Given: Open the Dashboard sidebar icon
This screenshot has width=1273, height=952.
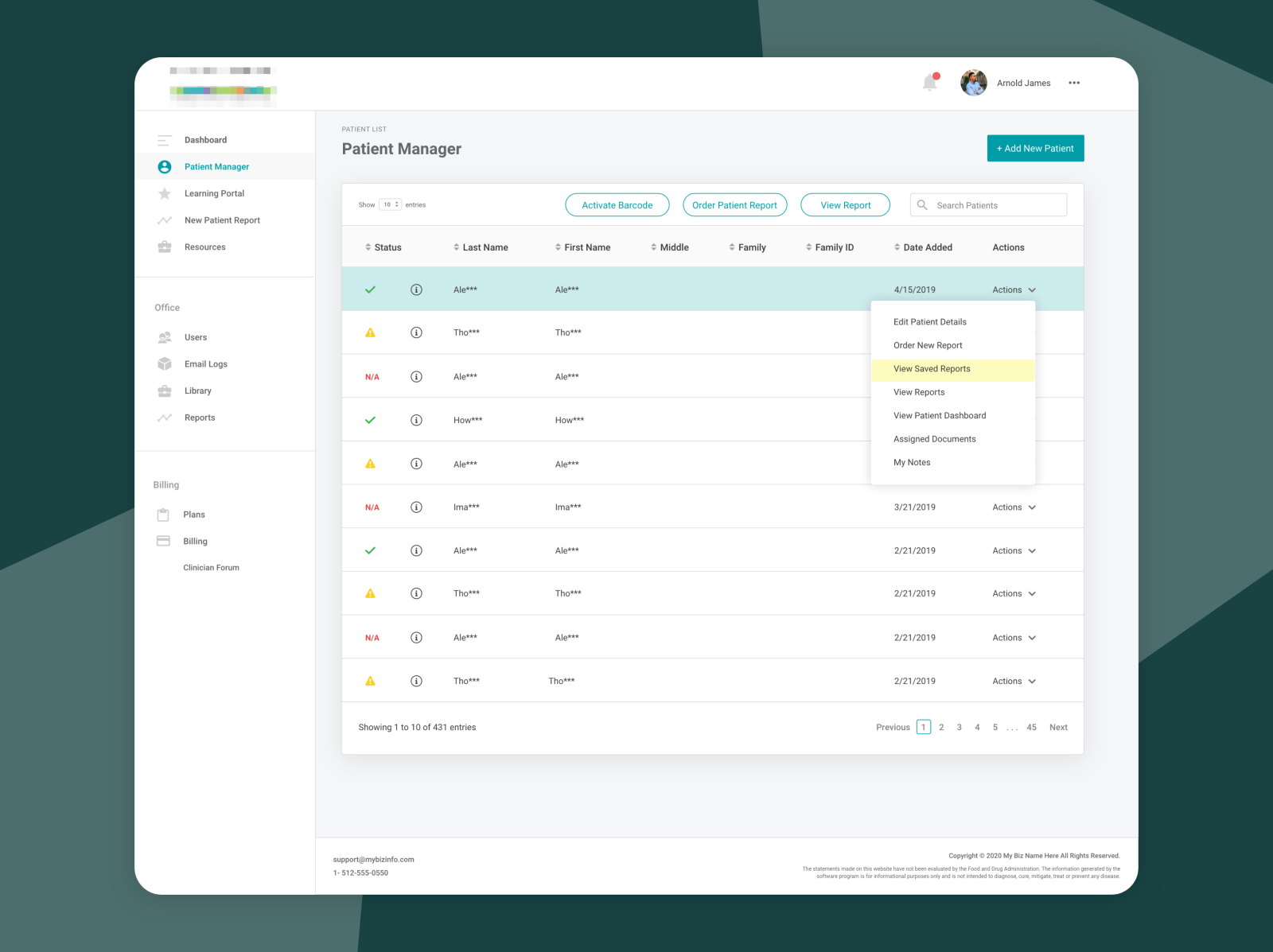Looking at the screenshot, I should [165, 139].
